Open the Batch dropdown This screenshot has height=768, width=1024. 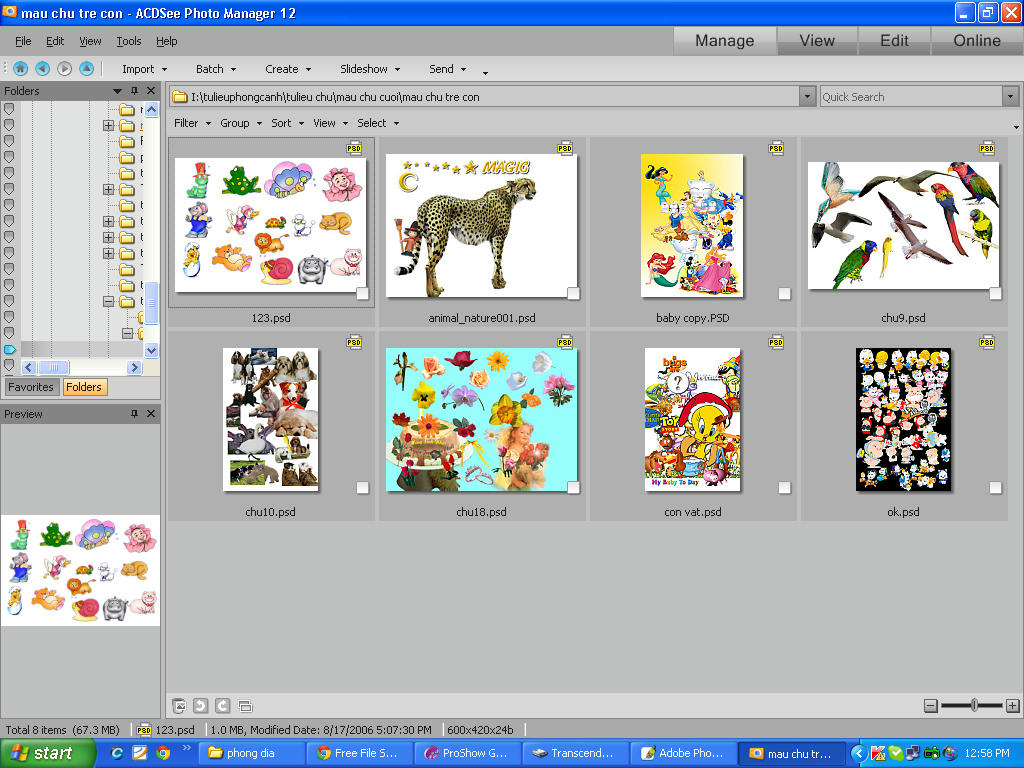(x=216, y=69)
